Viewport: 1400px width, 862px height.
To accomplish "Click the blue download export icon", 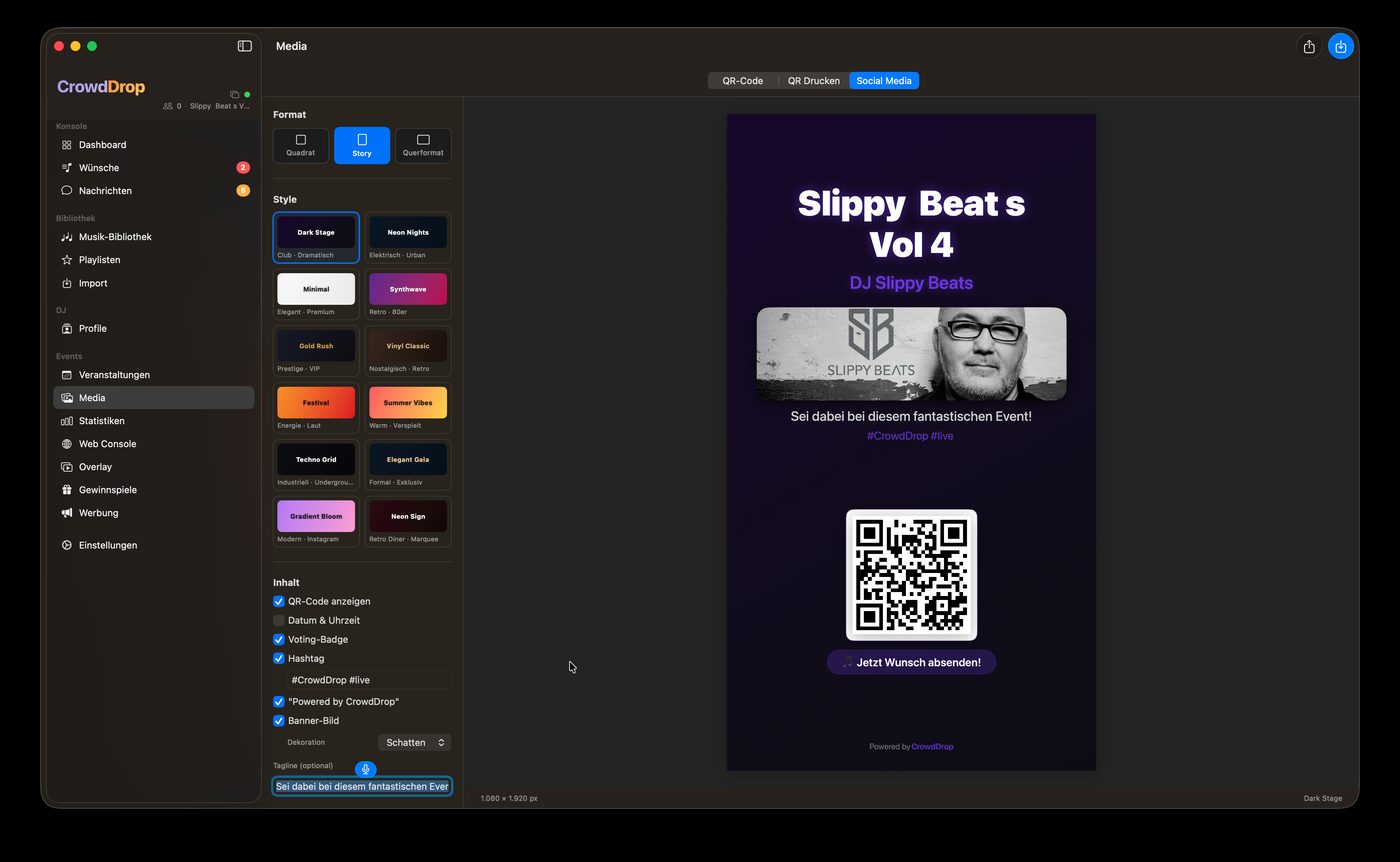I will [x=1341, y=47].
